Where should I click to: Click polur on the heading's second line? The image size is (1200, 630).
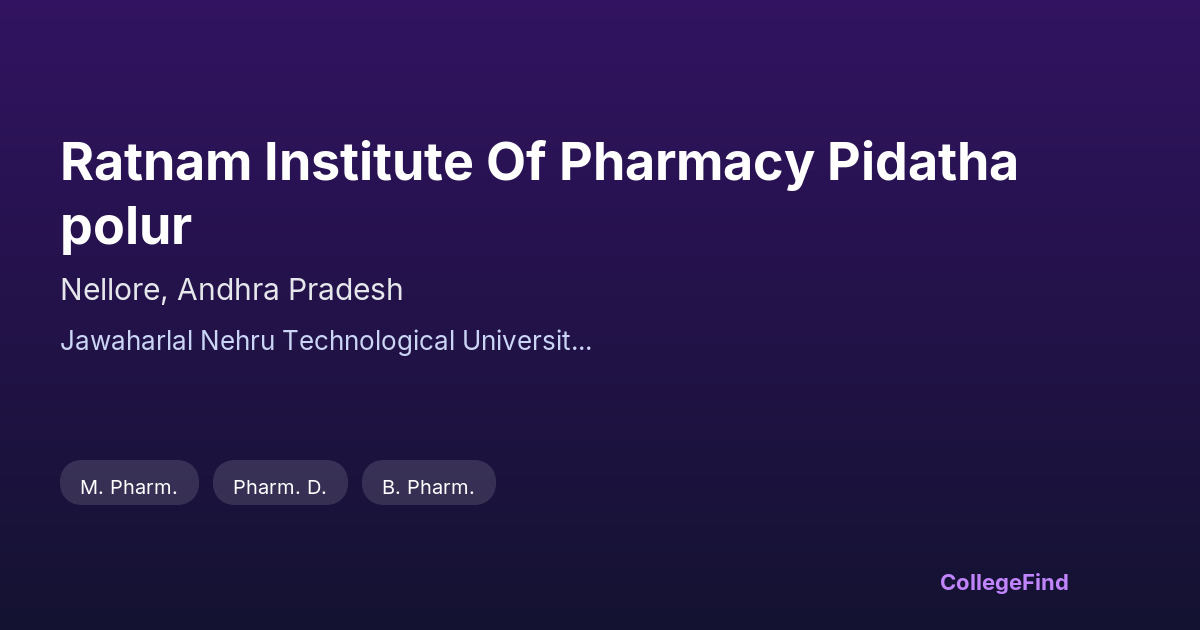coord(125,226)
